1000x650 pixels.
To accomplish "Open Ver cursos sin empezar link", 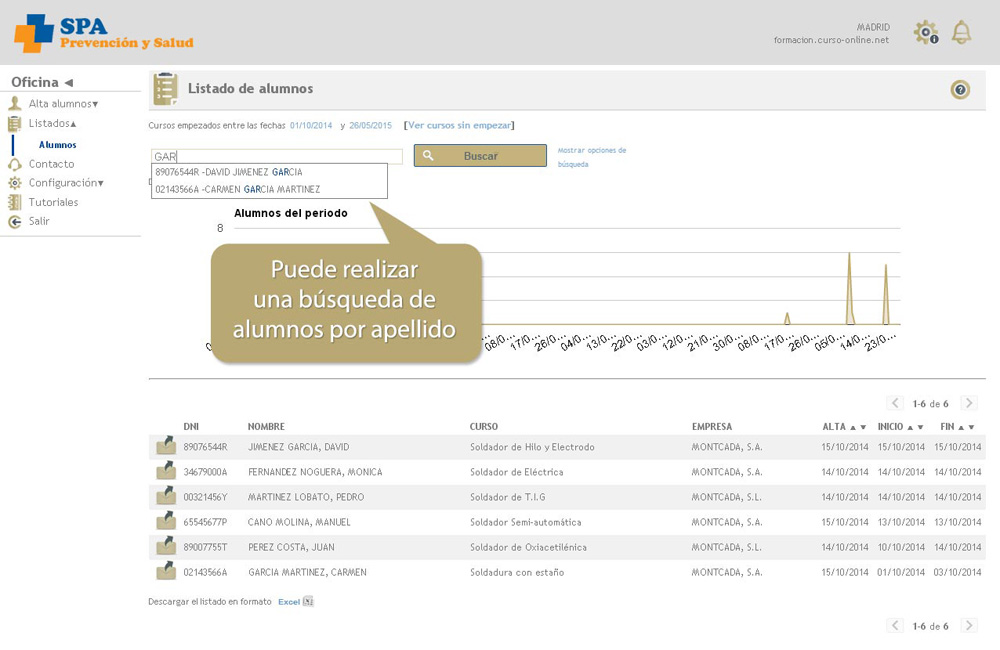I will [459, 126].
